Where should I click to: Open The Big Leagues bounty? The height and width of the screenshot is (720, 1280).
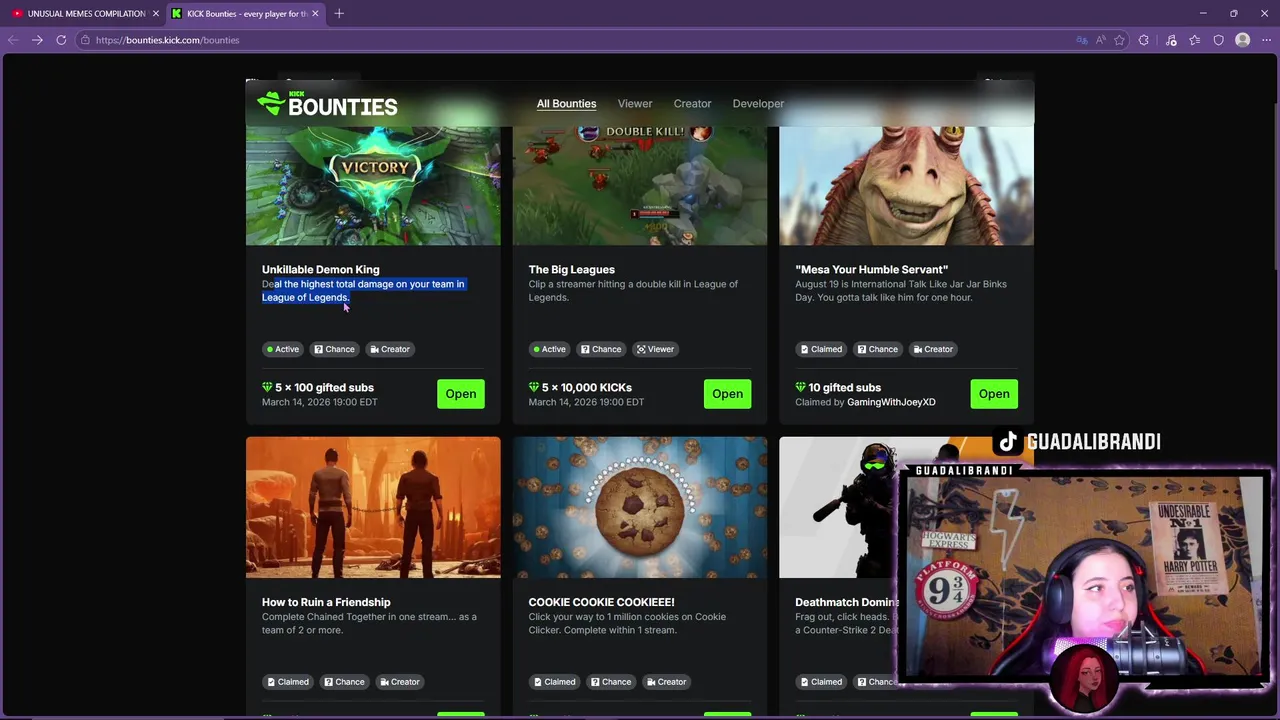click(727, 394)
